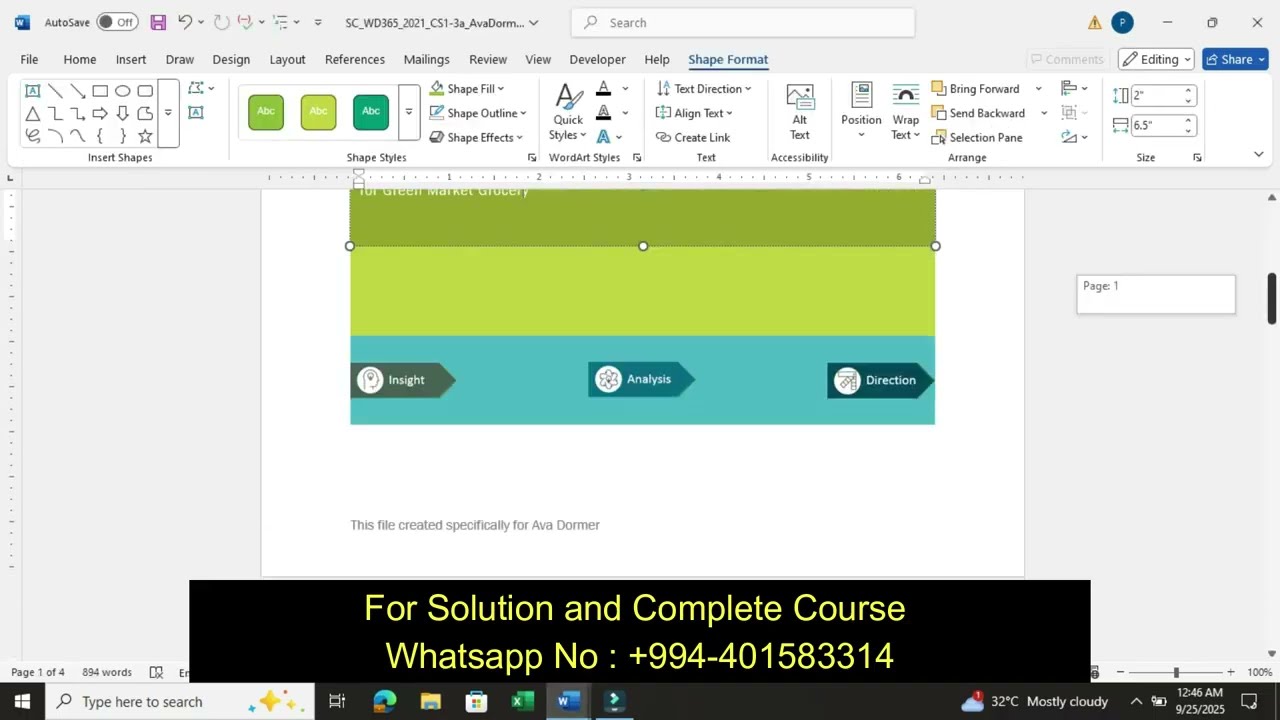This screenshot has width=1280, height=720.
Task: Select the 5-Point Star shape
Action: click(x=145, y=135)
